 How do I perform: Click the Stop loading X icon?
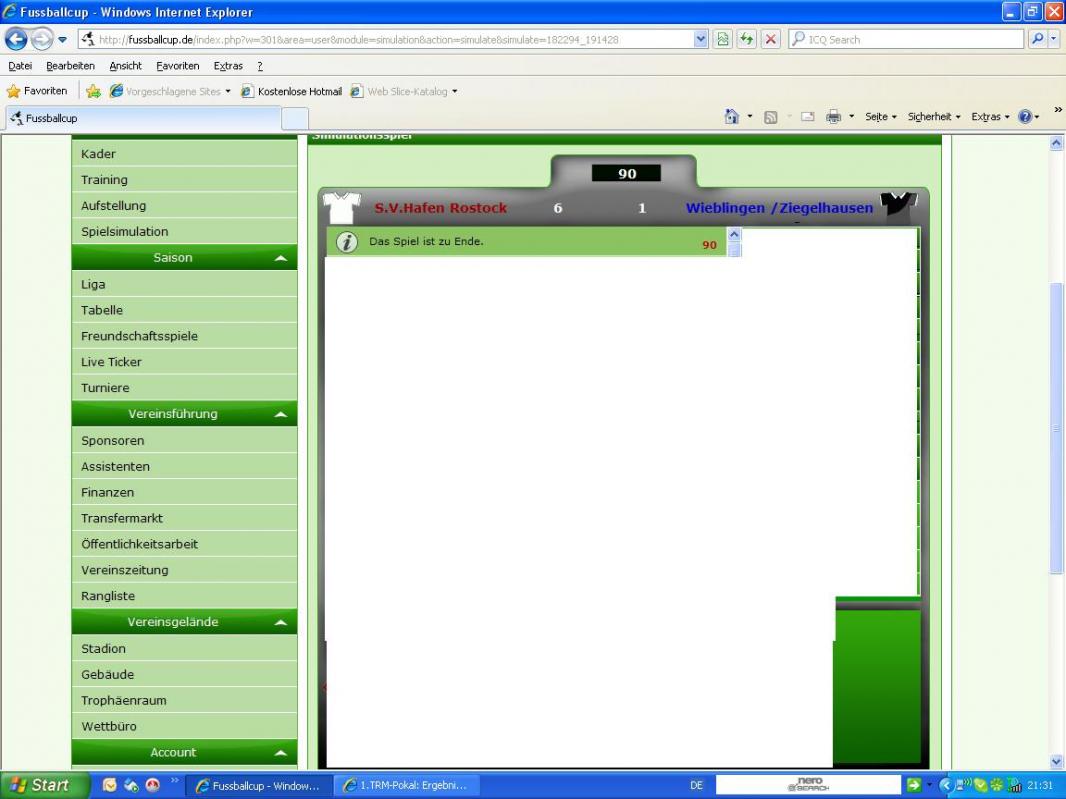pyautogui.click(x=770, y=40)
